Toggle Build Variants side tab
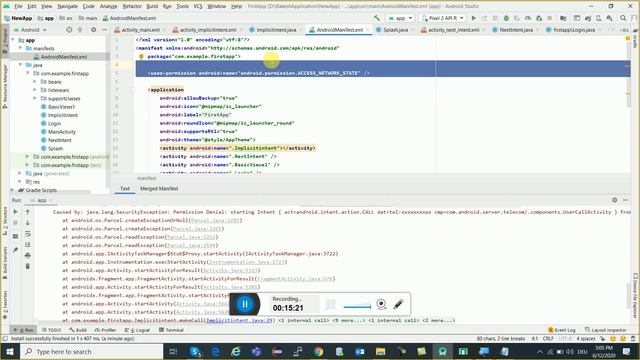 5,263
